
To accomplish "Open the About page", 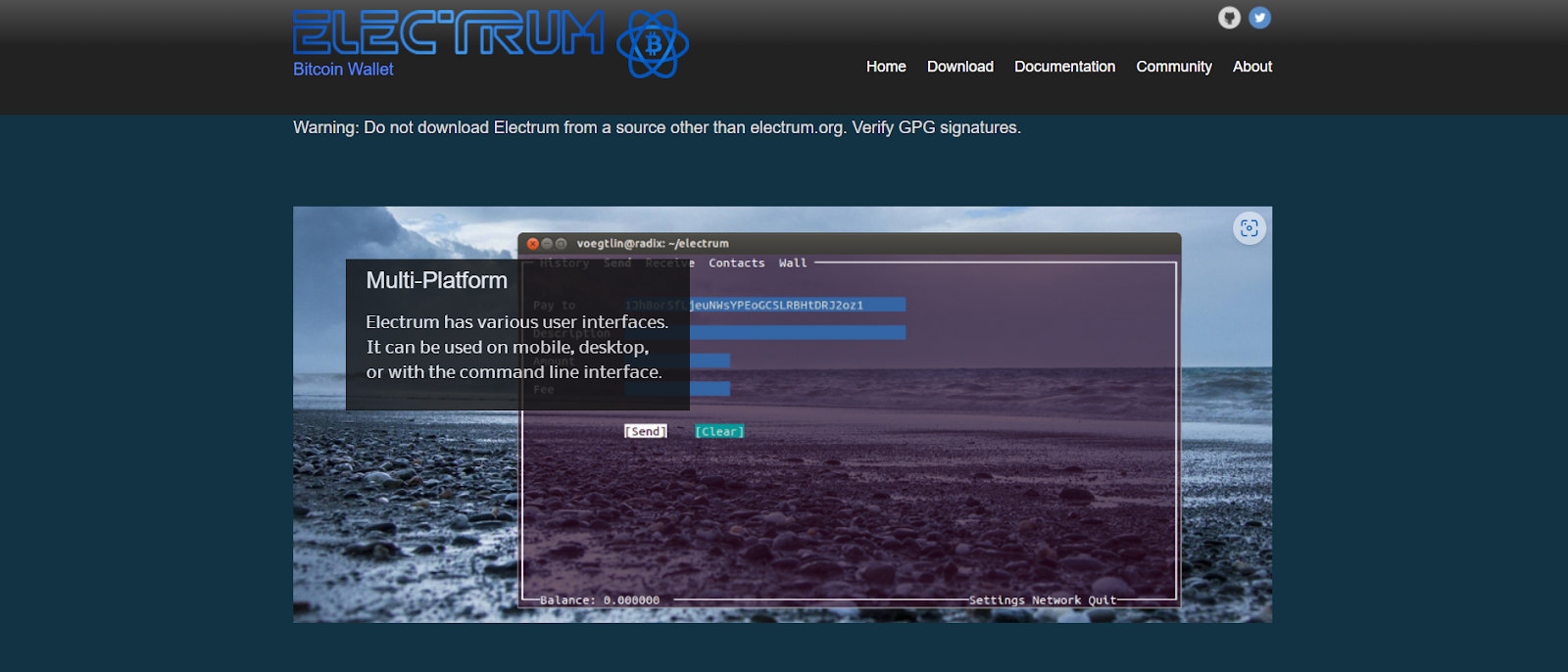I will click(1252, 67).
